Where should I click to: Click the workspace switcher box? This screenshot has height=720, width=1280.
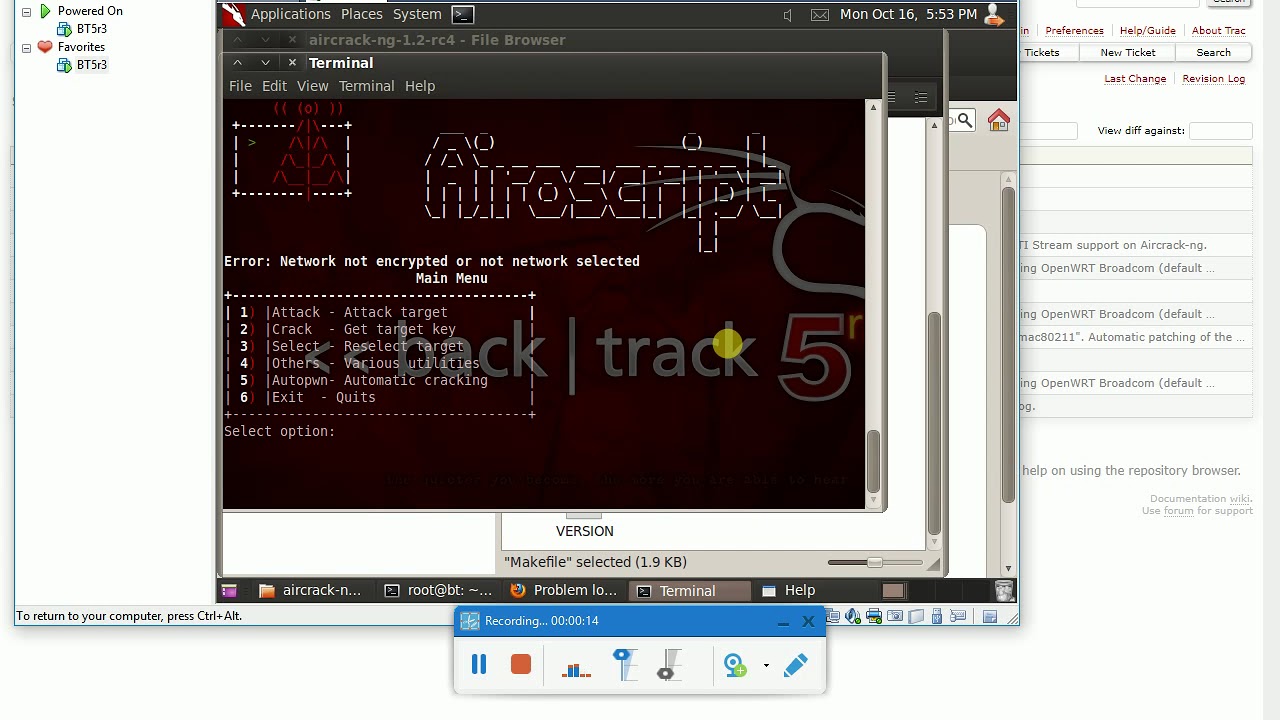pos(893,591)
